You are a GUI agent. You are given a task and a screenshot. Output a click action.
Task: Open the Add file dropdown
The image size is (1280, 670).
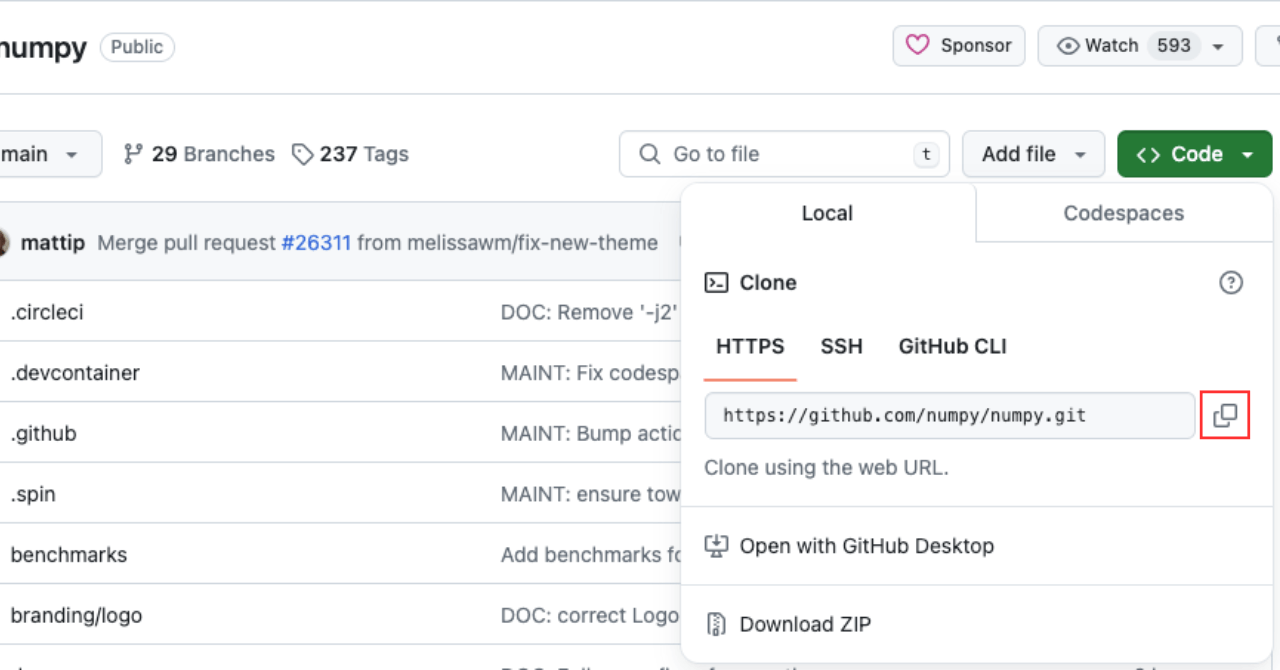click(x=1033, y=154)
